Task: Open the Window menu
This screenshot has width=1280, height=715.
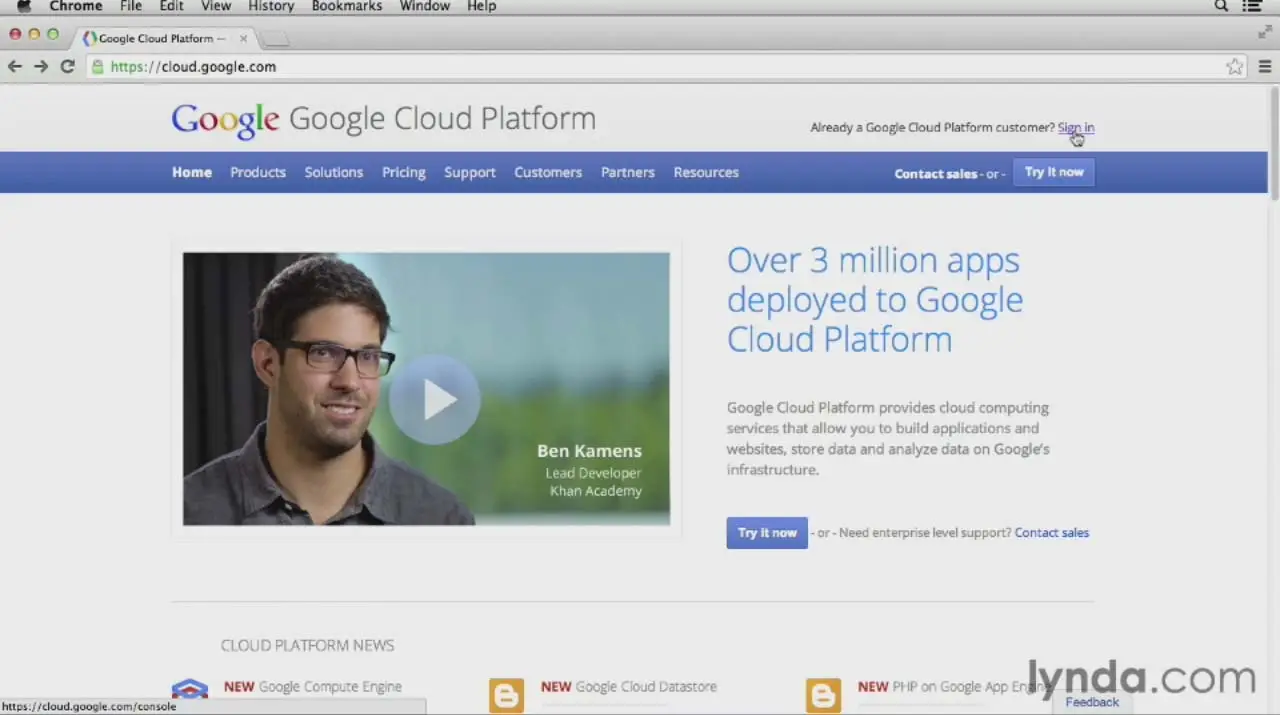Action: coord(425,6)
